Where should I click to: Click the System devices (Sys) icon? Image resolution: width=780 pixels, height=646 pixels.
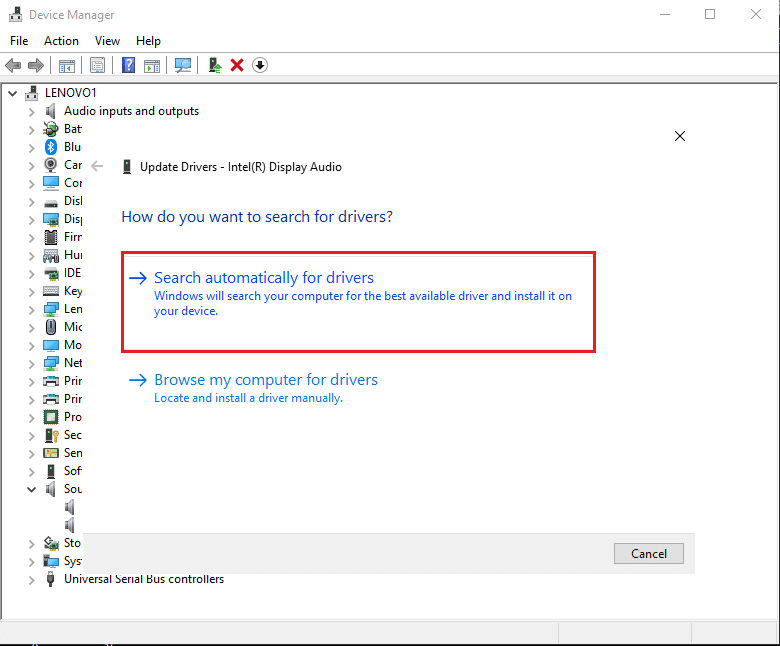51,561
